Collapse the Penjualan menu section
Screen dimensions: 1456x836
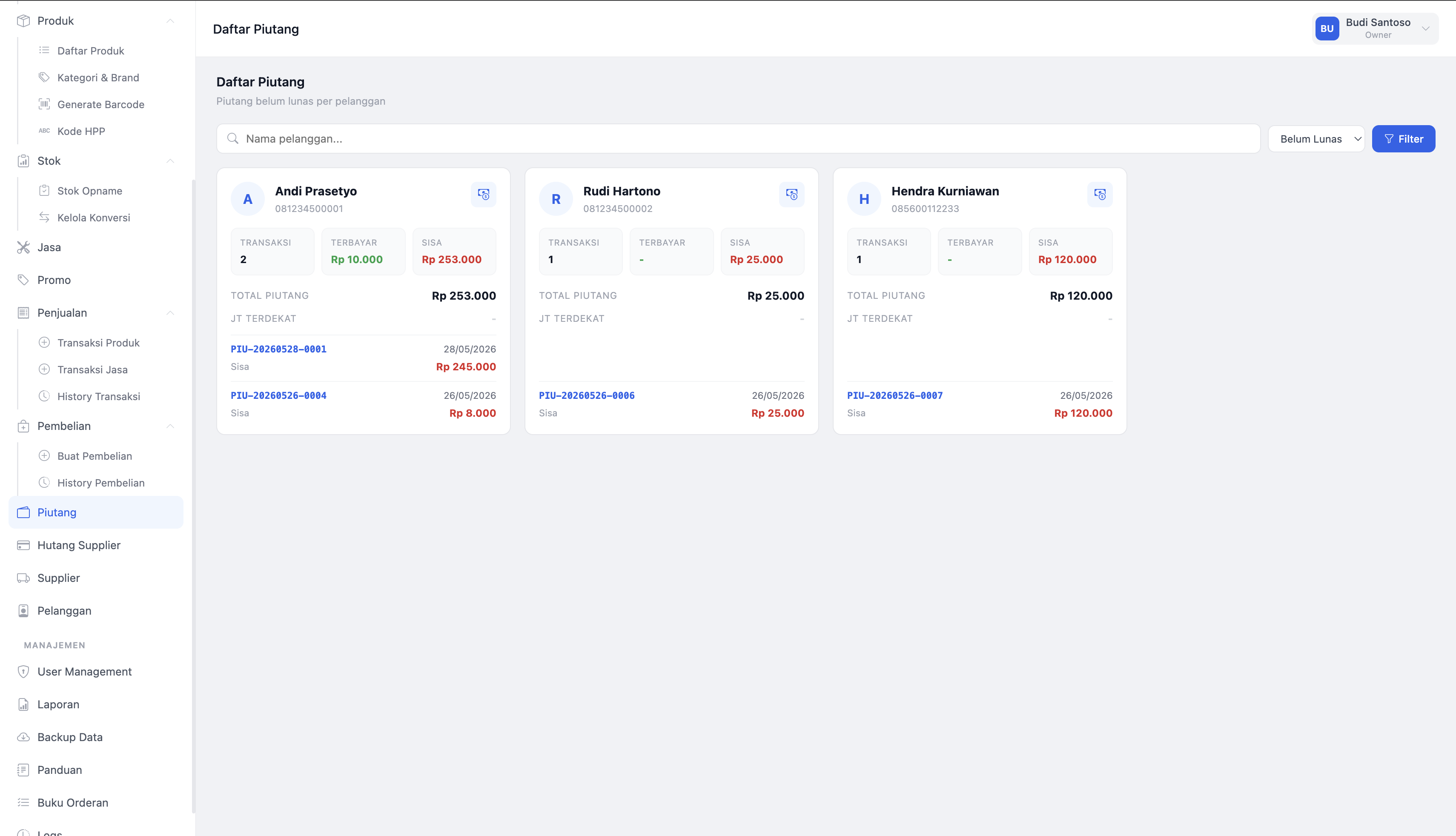170,313
